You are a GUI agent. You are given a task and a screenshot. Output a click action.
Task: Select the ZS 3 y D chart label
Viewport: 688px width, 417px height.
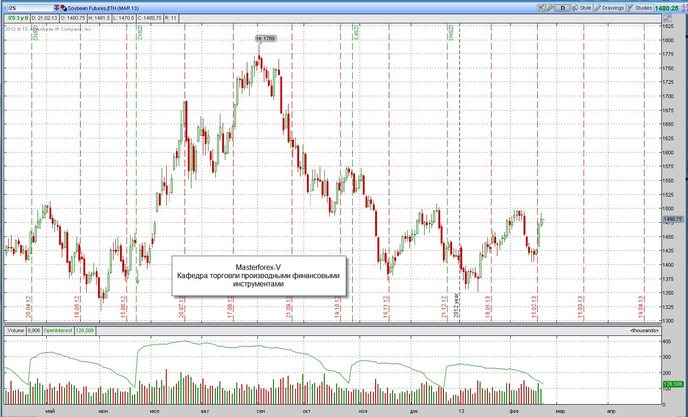[18, 18]
